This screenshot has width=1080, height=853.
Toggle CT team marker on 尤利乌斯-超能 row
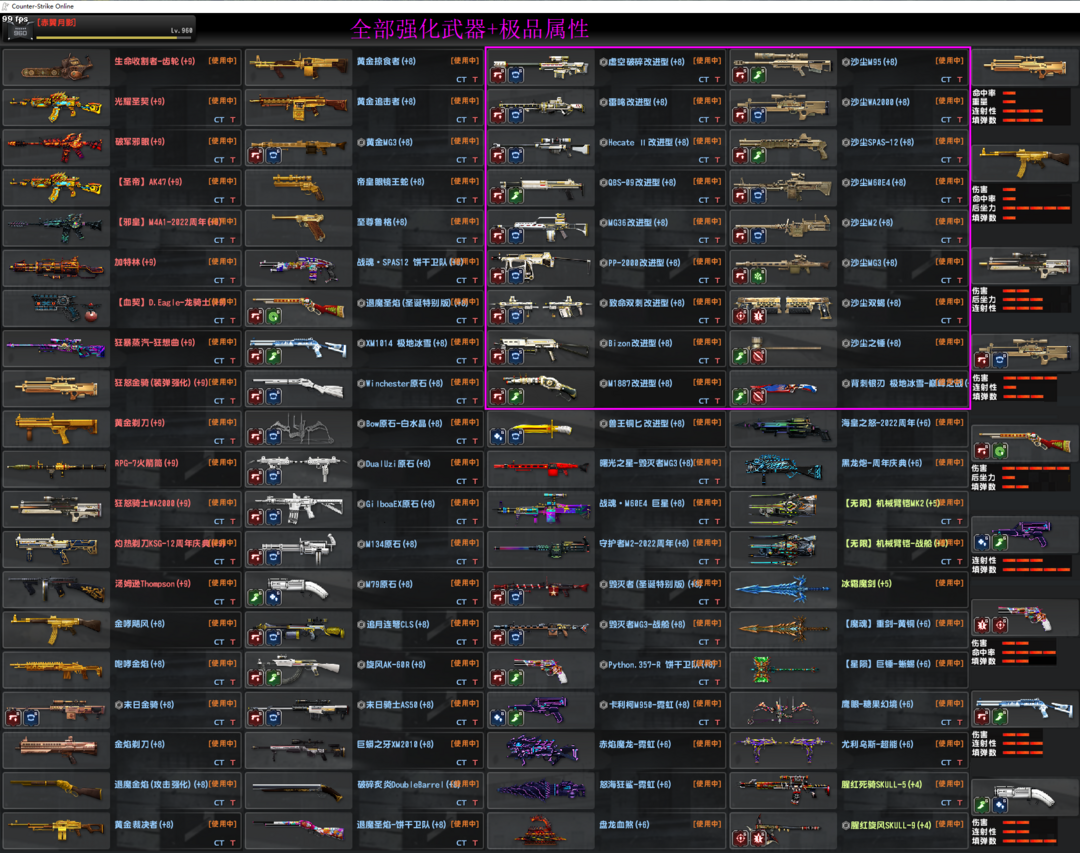[946, 763]
